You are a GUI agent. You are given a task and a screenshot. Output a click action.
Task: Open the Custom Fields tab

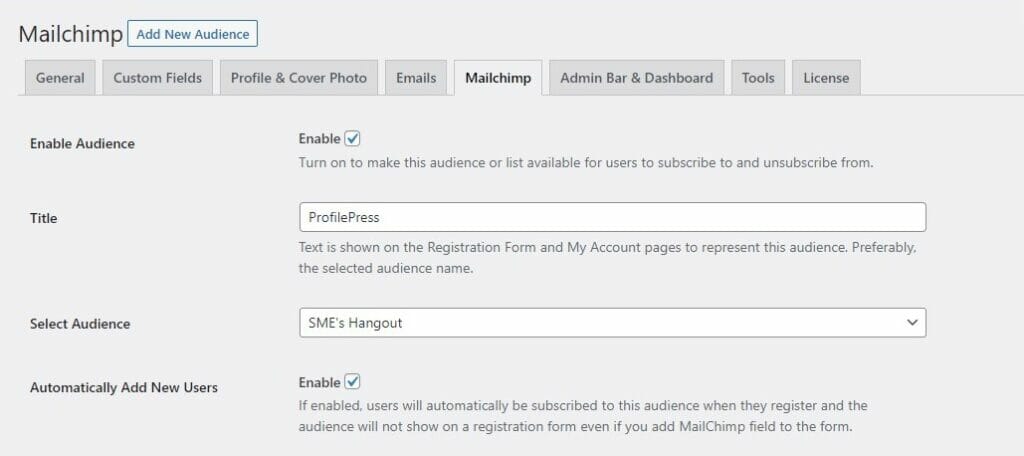click(157, 78)
